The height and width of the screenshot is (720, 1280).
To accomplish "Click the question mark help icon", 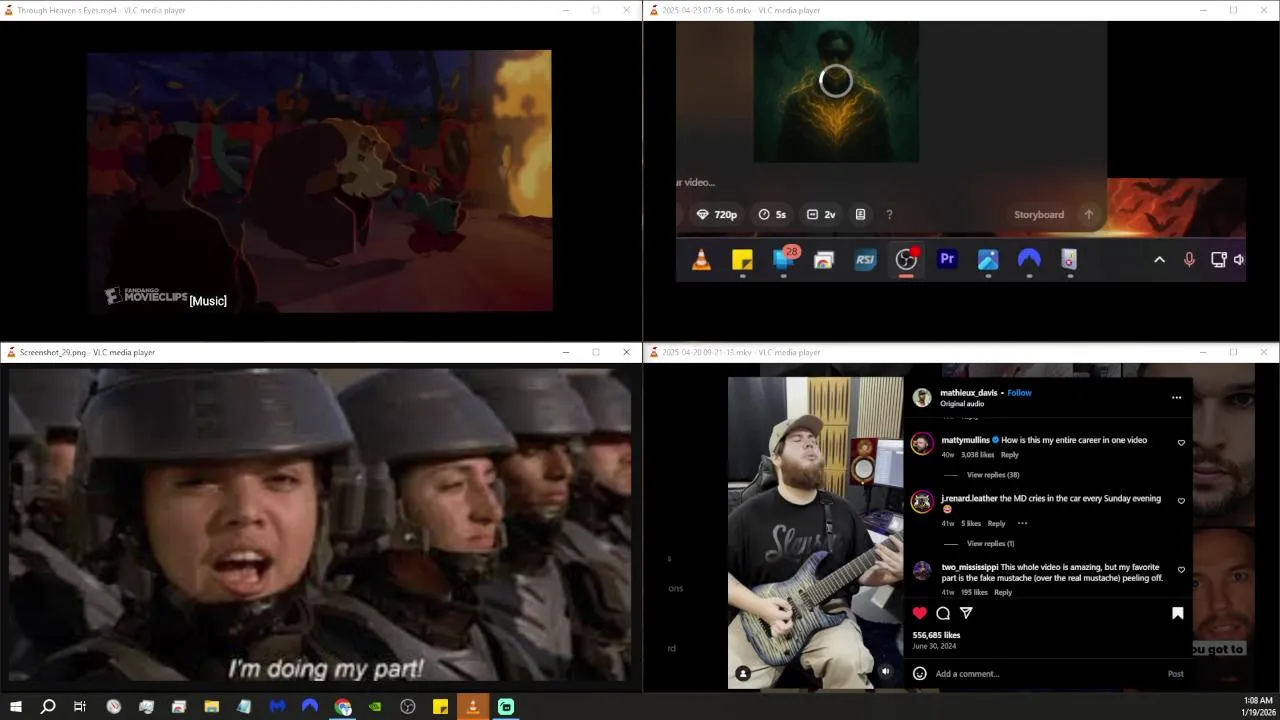I will (889, 214).
